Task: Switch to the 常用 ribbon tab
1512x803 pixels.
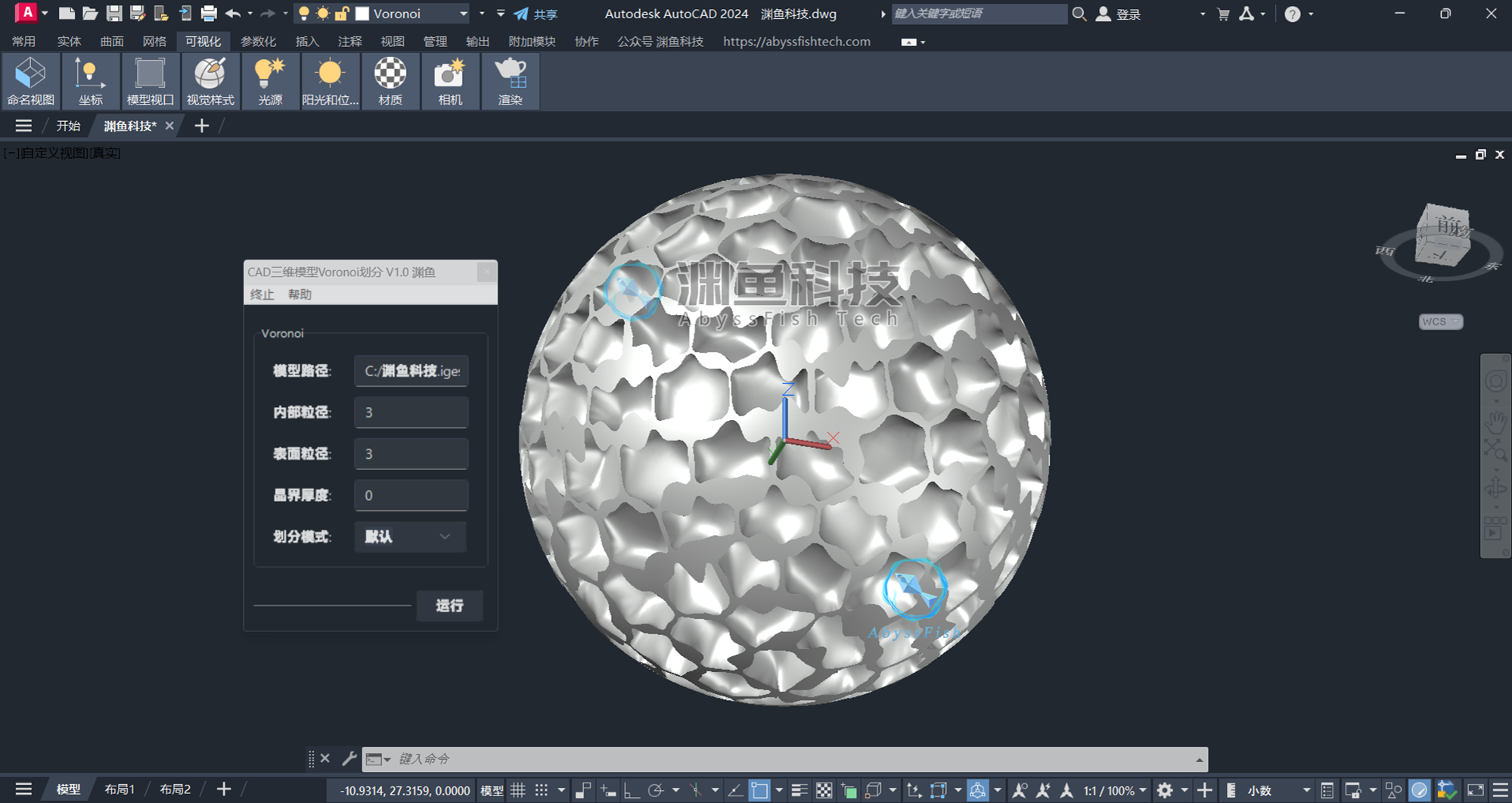Action: pos(23,42)
